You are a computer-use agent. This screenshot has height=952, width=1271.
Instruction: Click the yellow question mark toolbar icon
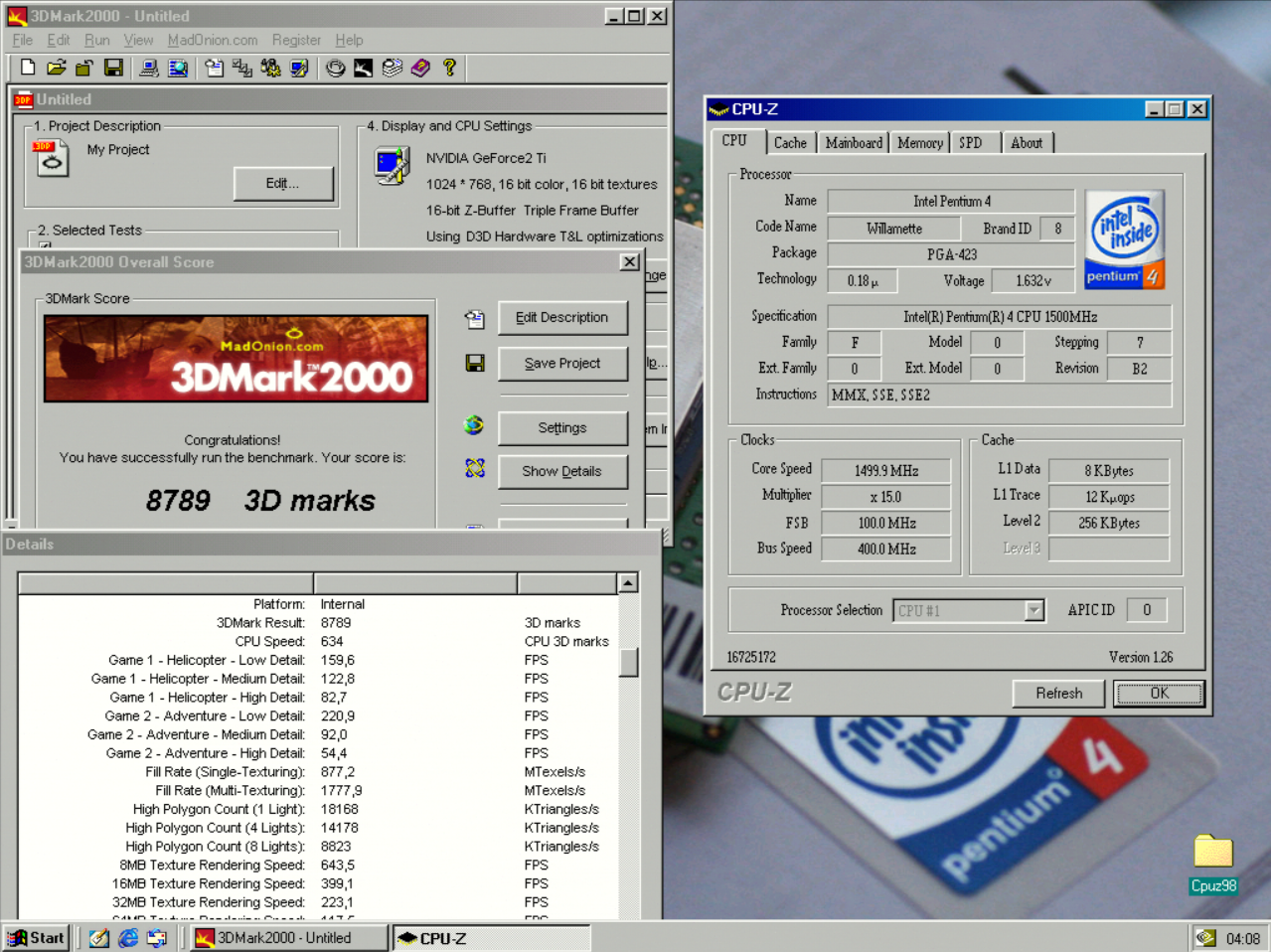point(449,68)
